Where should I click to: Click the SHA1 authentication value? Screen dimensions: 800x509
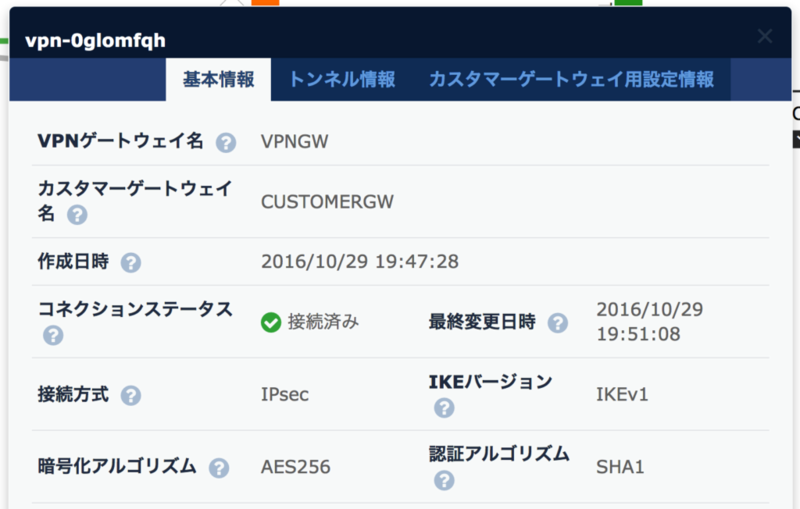click(x=619, y=467)
